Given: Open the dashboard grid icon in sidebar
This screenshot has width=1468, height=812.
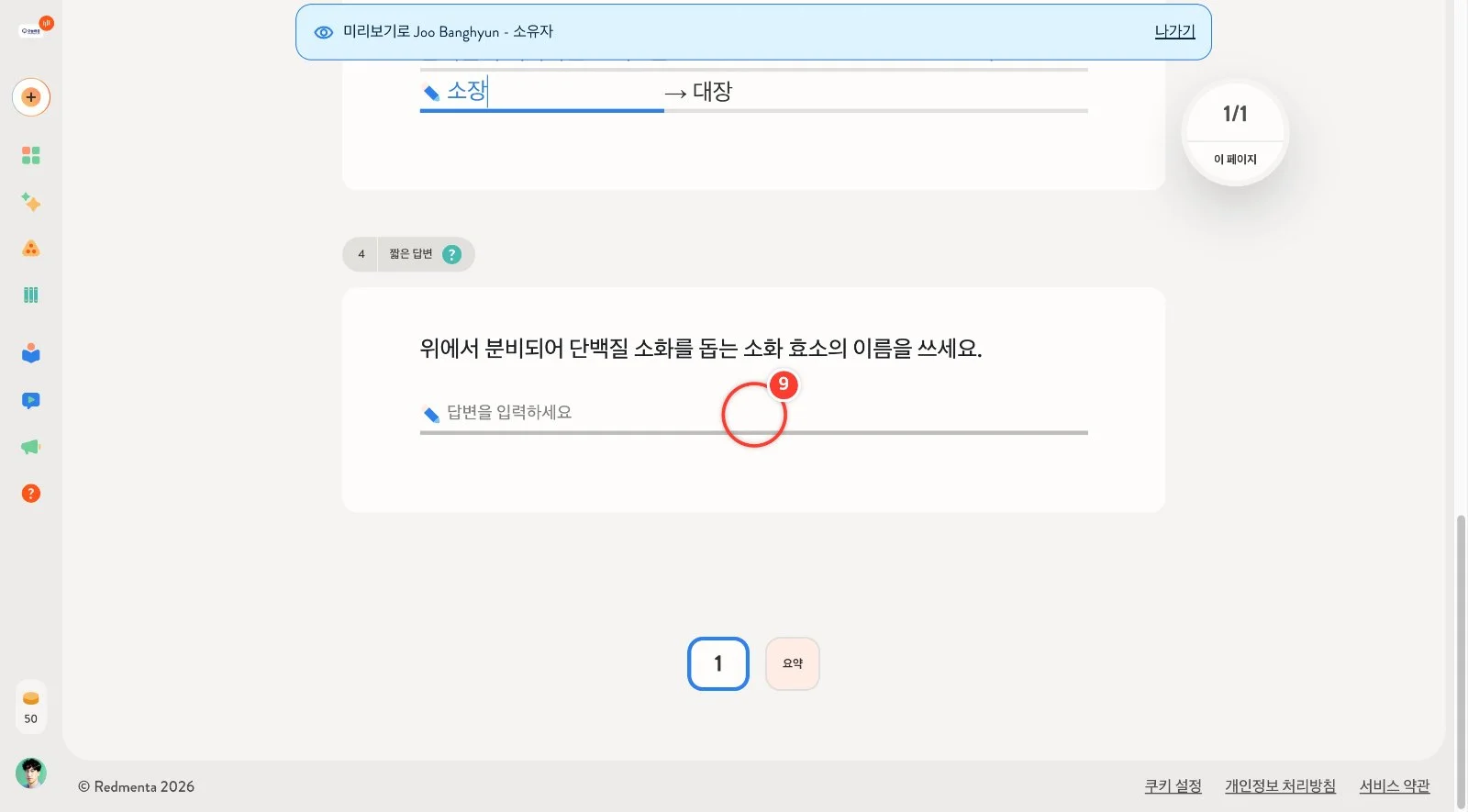Looking at the screenshot, I should [x=31, y=155].
